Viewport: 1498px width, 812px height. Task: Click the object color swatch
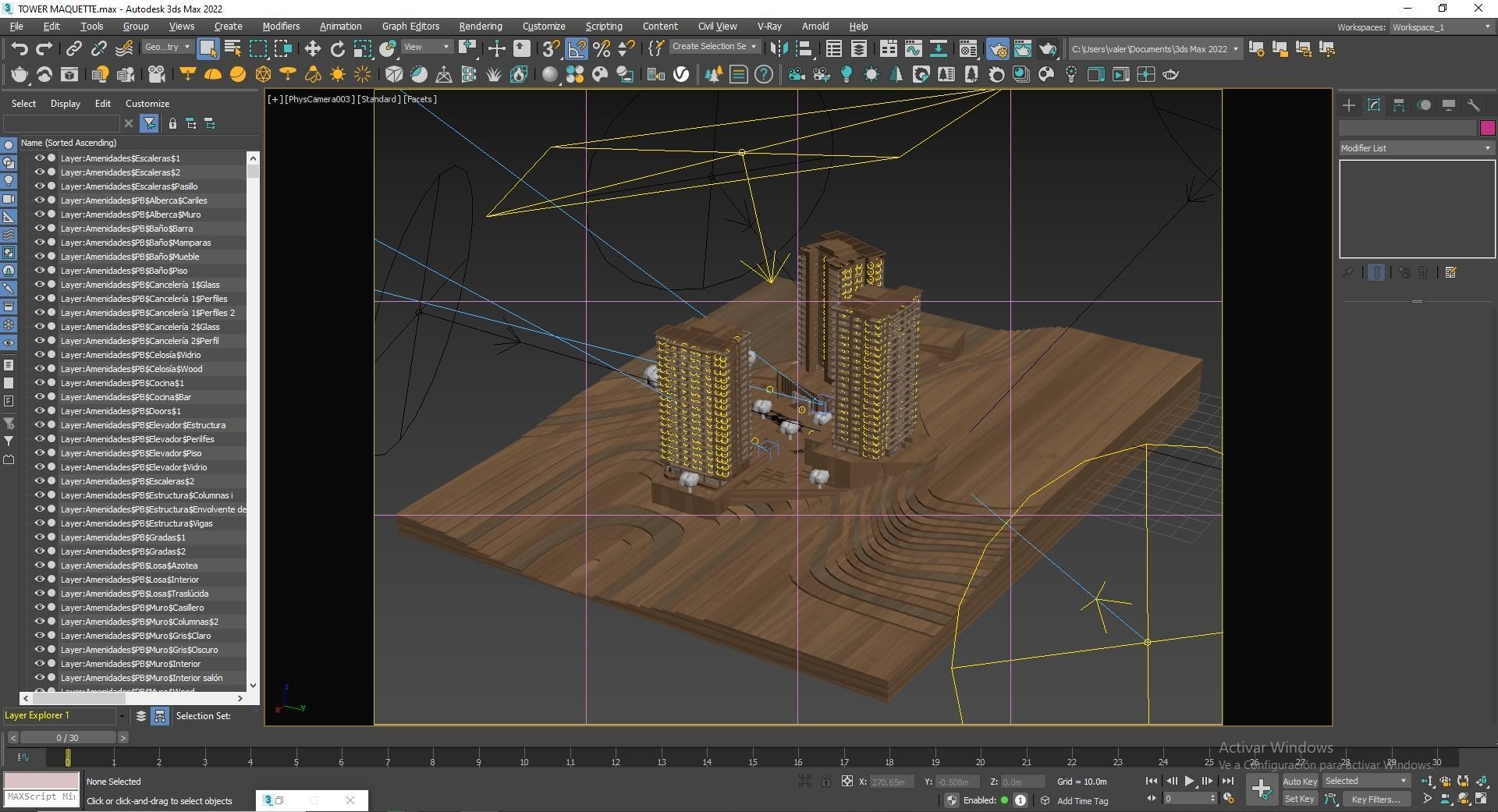[1488, 127]
